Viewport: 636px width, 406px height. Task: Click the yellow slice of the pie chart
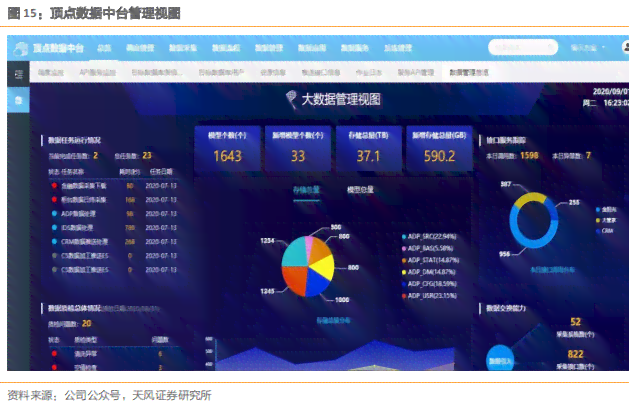point(324,267)
